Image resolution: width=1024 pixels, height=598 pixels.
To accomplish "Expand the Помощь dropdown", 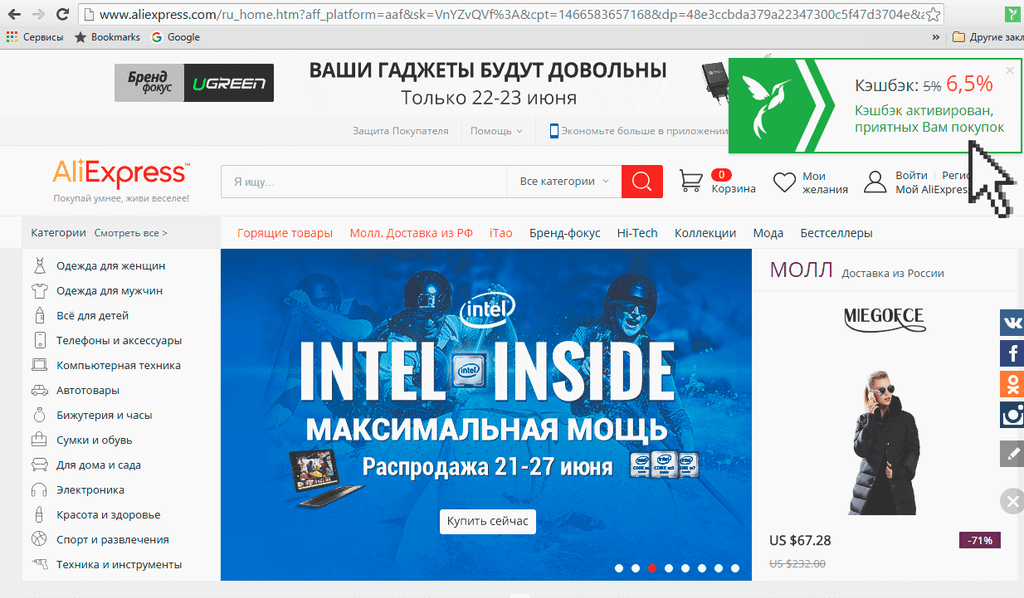I will [496, 131].
